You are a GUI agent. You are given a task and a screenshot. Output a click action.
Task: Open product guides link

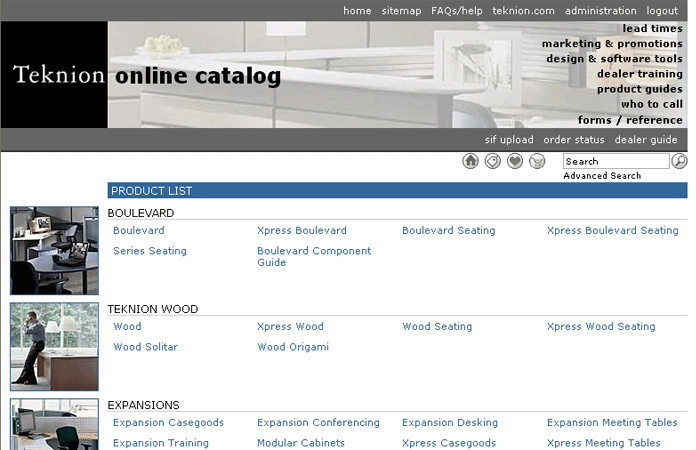(640, 89)
